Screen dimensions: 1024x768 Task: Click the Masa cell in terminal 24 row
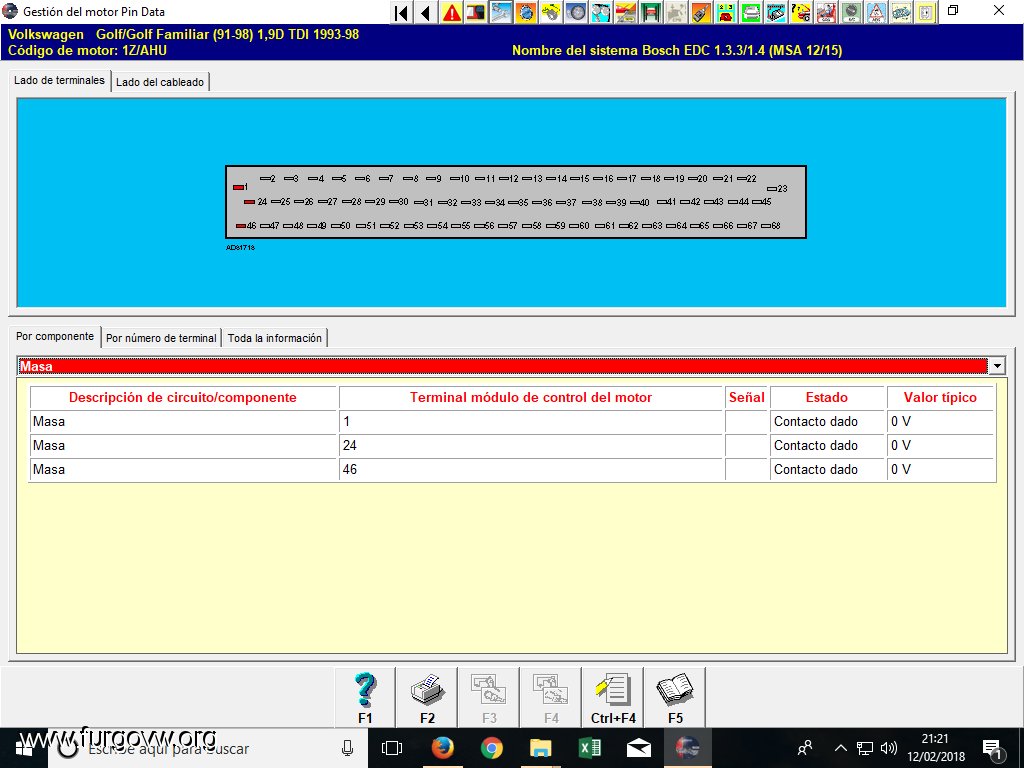click(184, 445)
